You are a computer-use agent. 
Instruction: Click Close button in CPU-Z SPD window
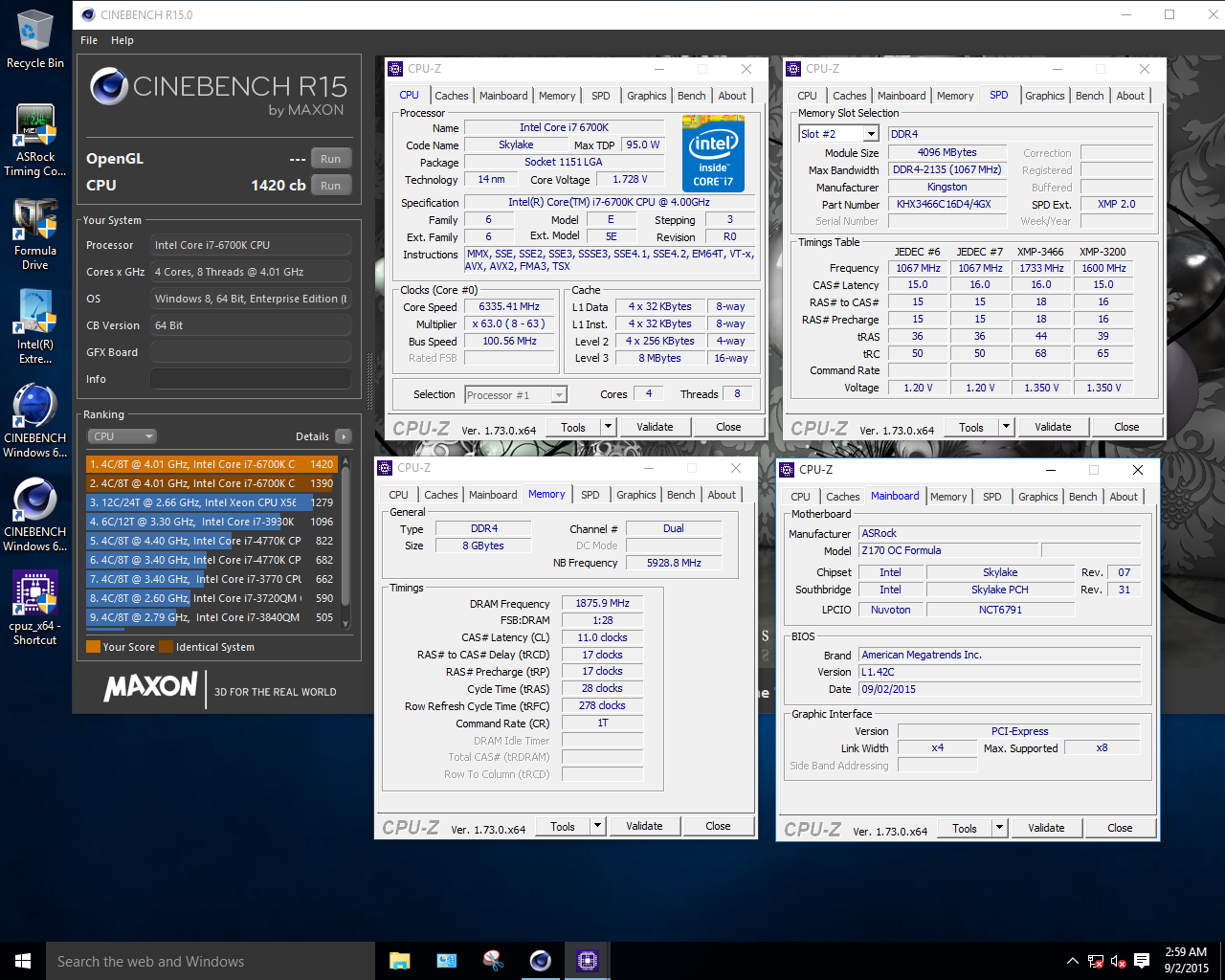pos(1126,427)
